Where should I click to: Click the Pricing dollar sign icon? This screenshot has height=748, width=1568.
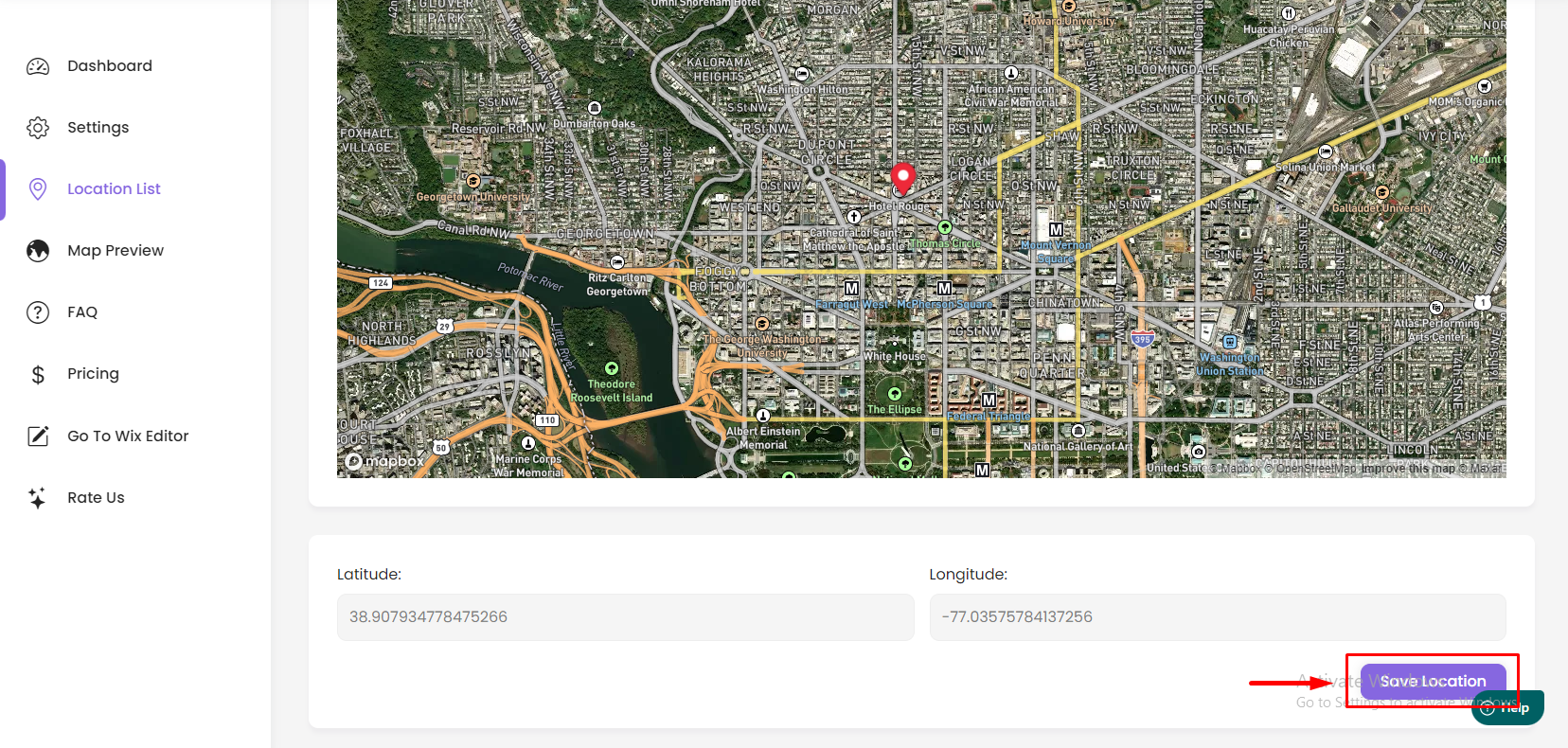38,374
